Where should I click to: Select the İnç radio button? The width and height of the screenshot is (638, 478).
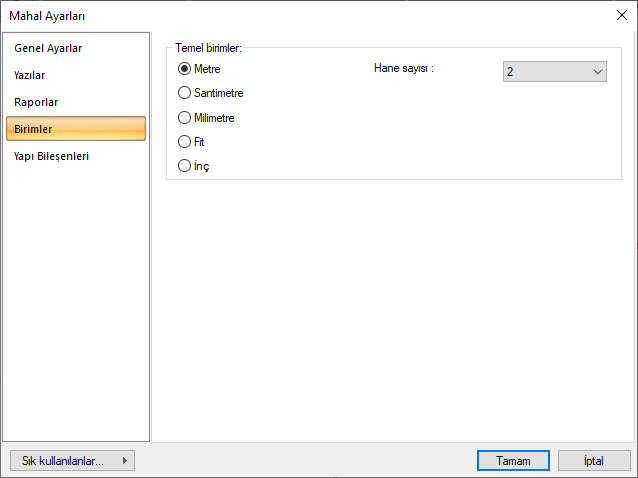click(184, 166)
